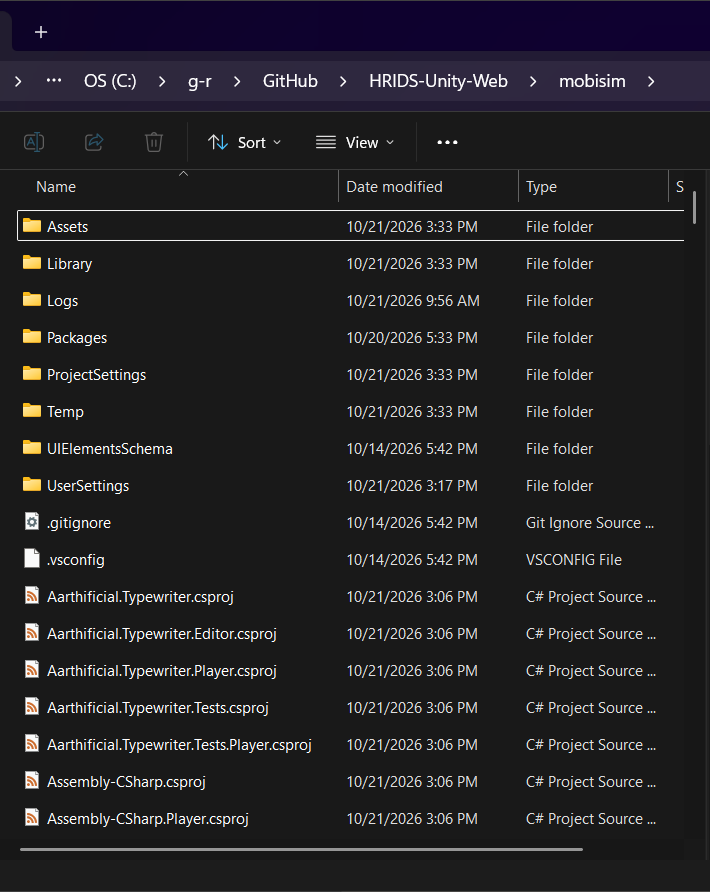Image resolution: width=710 pixels, height=892 pixels.
Task: Click the .gitignore gear file icon
Action: (x=32, y=522)
